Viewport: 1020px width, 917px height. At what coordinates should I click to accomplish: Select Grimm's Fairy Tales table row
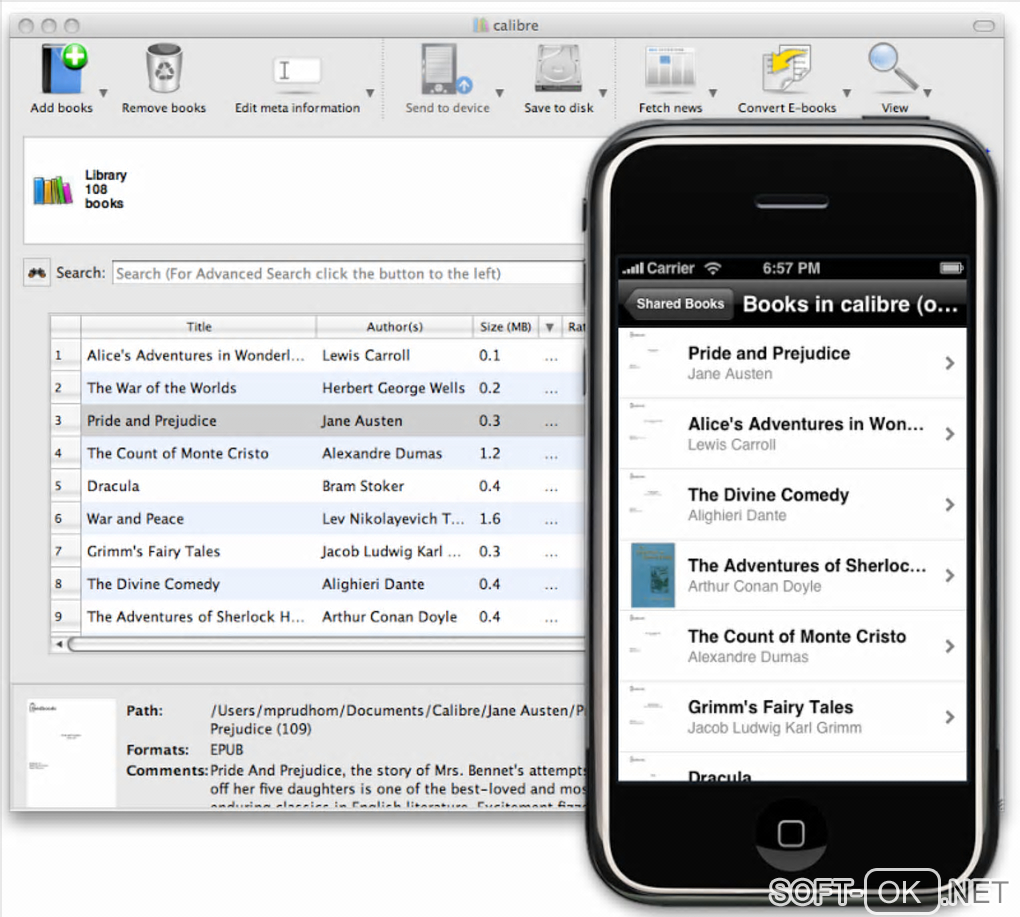coord(319,551)
